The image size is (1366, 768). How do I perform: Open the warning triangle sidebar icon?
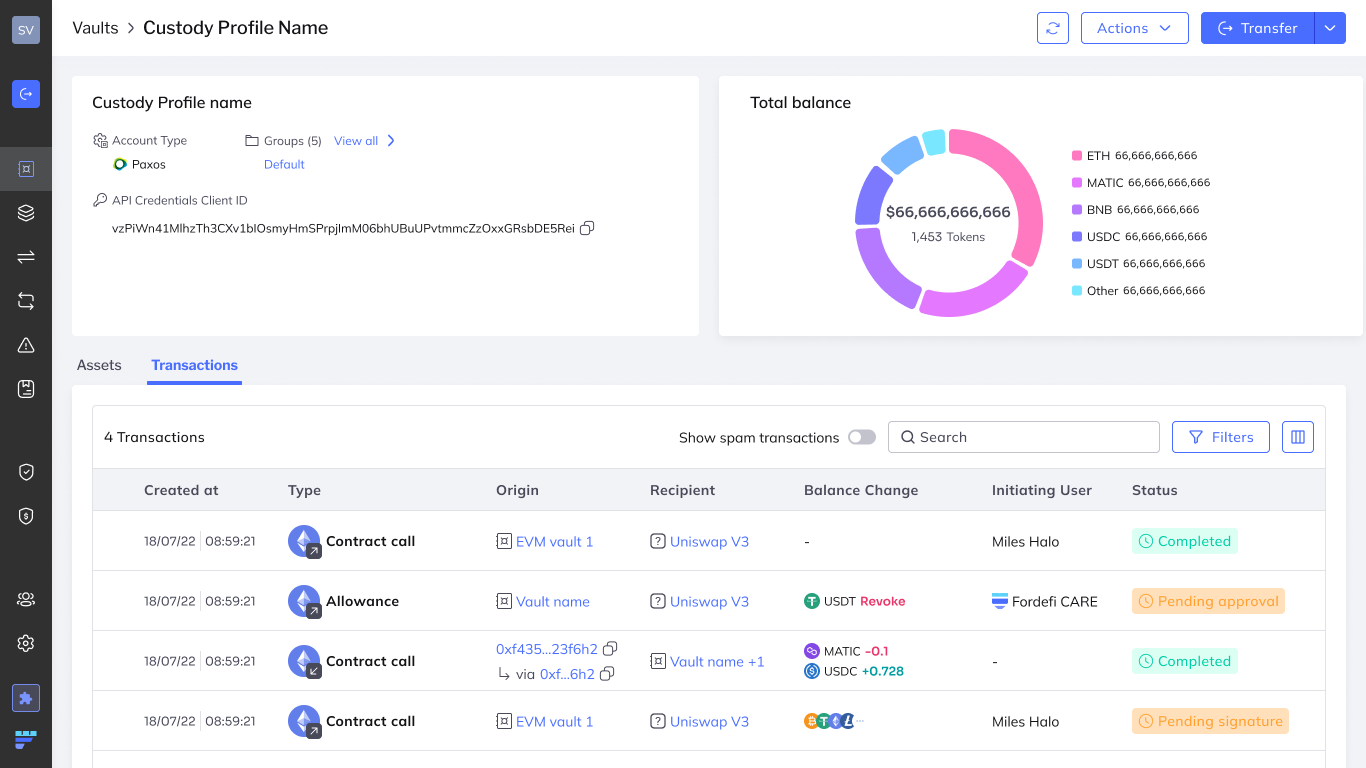click(x=26, y=345)
